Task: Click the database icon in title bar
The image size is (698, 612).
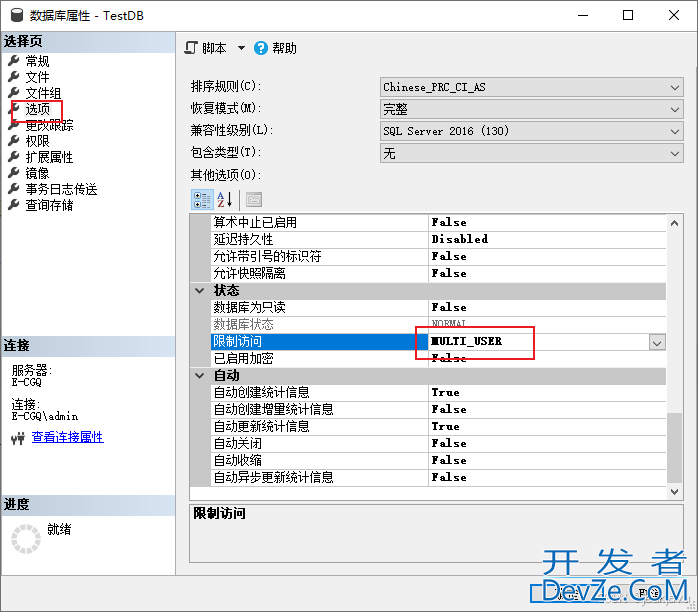Action: pos(16,15)
